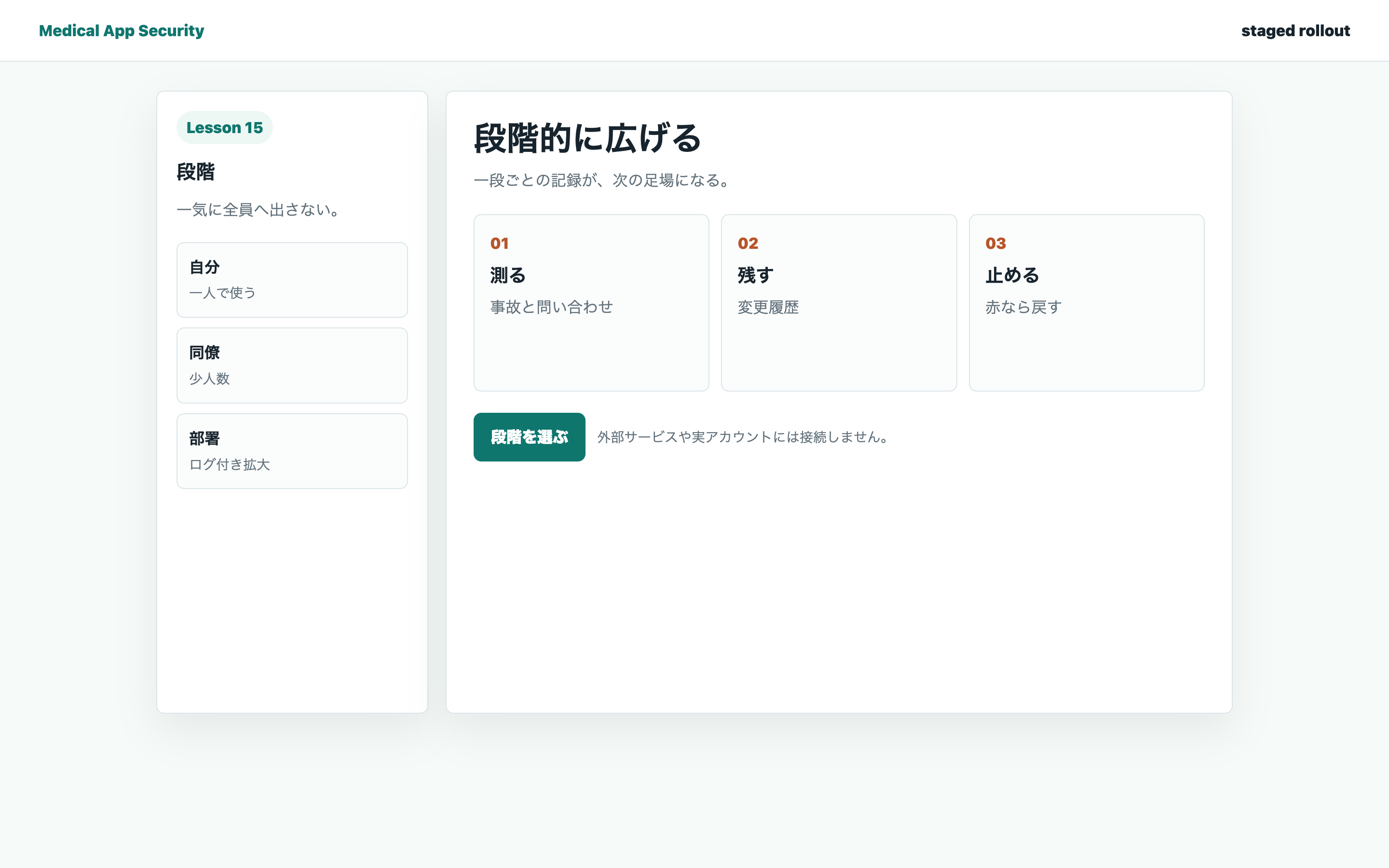
Task: Click the 少人数 description
Action: pos(209,379)
